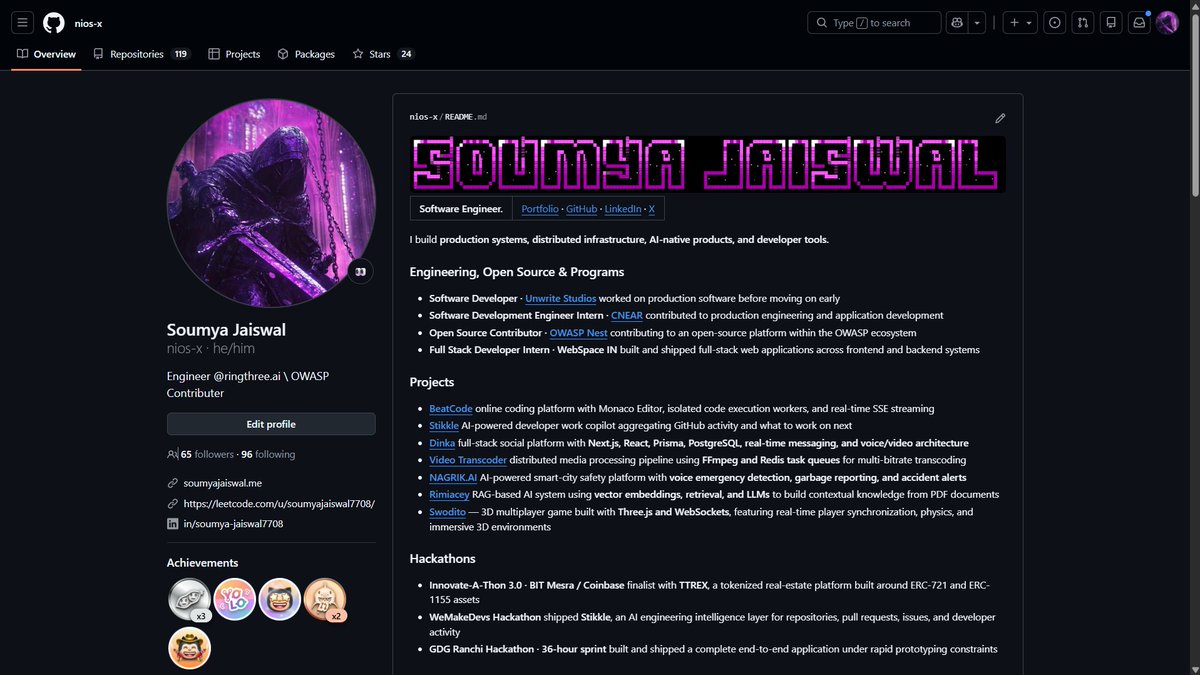1200x675 pixels.
Task: Select the Overview tab
Action: tap(47, 54)
